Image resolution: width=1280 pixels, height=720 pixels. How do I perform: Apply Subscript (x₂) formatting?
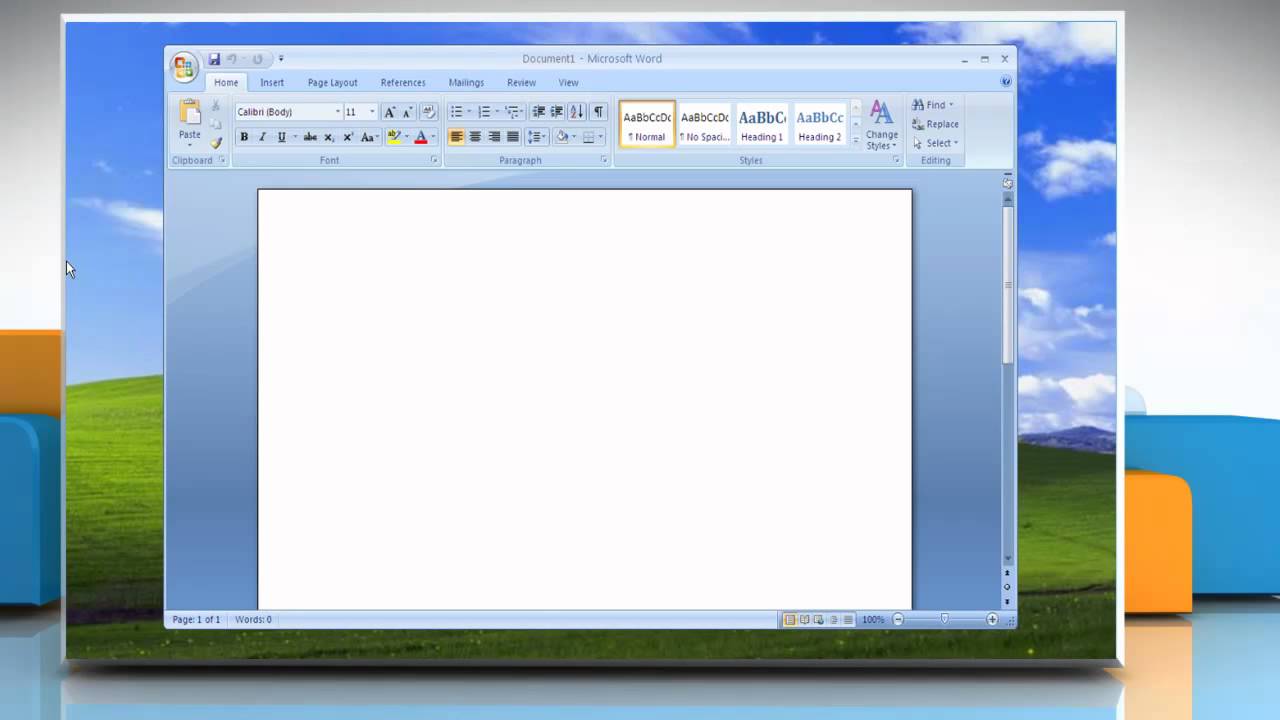point(329,137)
